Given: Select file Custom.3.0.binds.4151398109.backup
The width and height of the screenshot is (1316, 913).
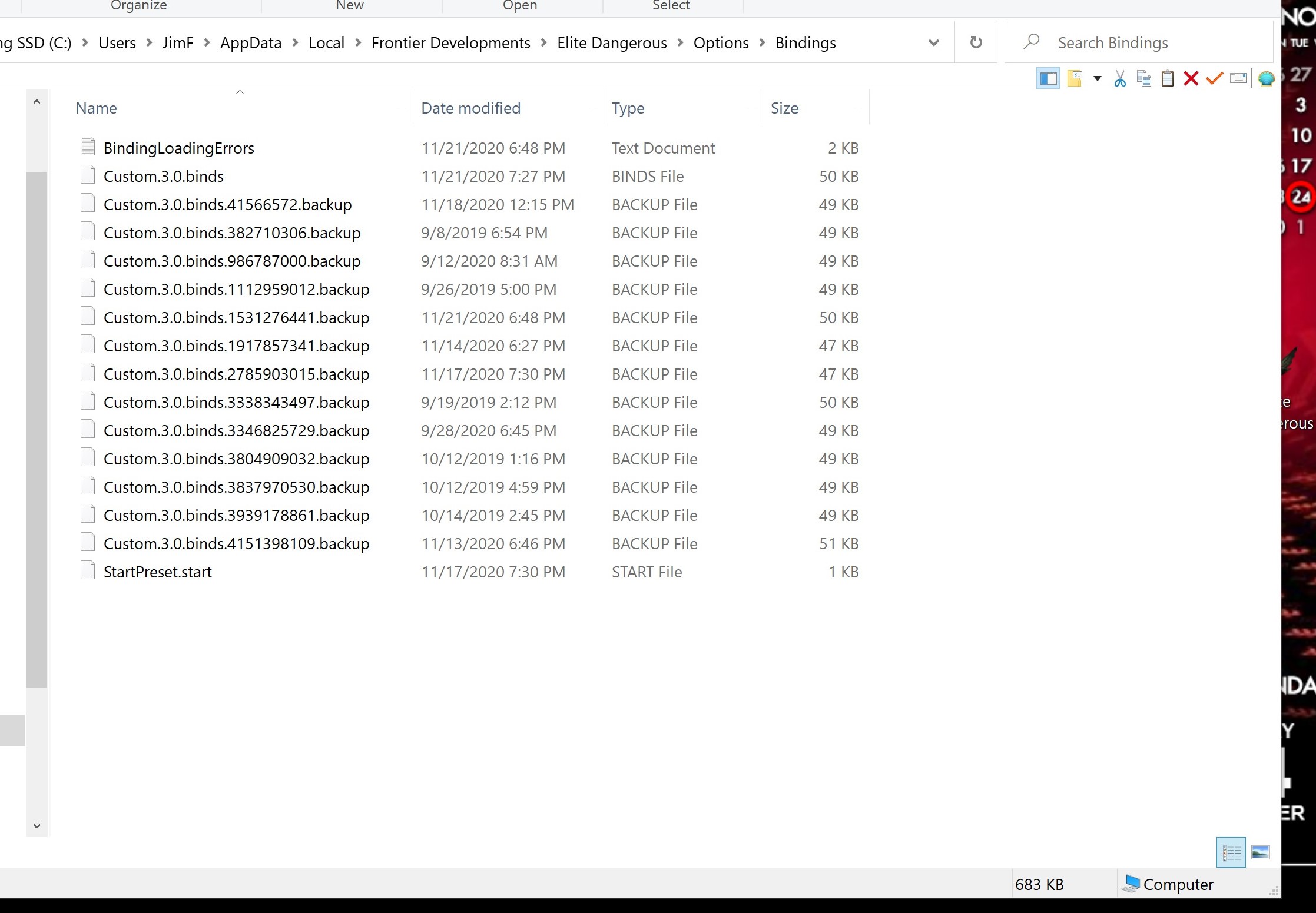Looking at the screenshot, I should [236, 543].
